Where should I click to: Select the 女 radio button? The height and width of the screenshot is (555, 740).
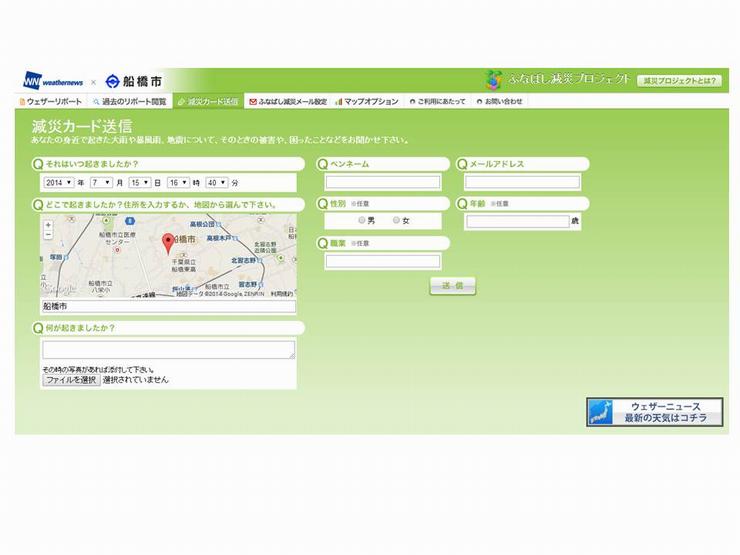coord(396,220)
